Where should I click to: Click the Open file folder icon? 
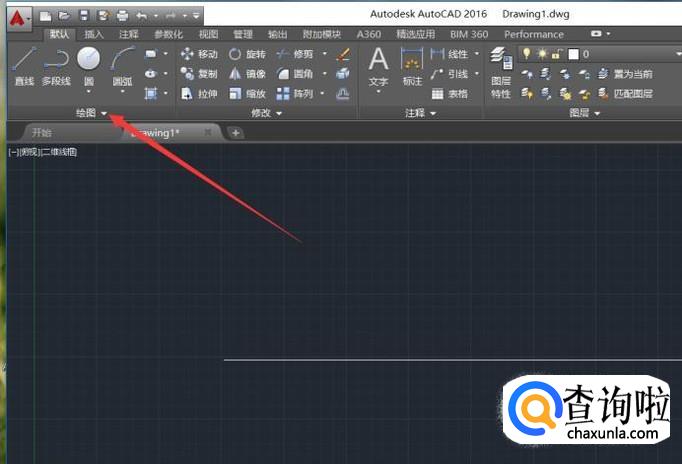click(64, 16)
